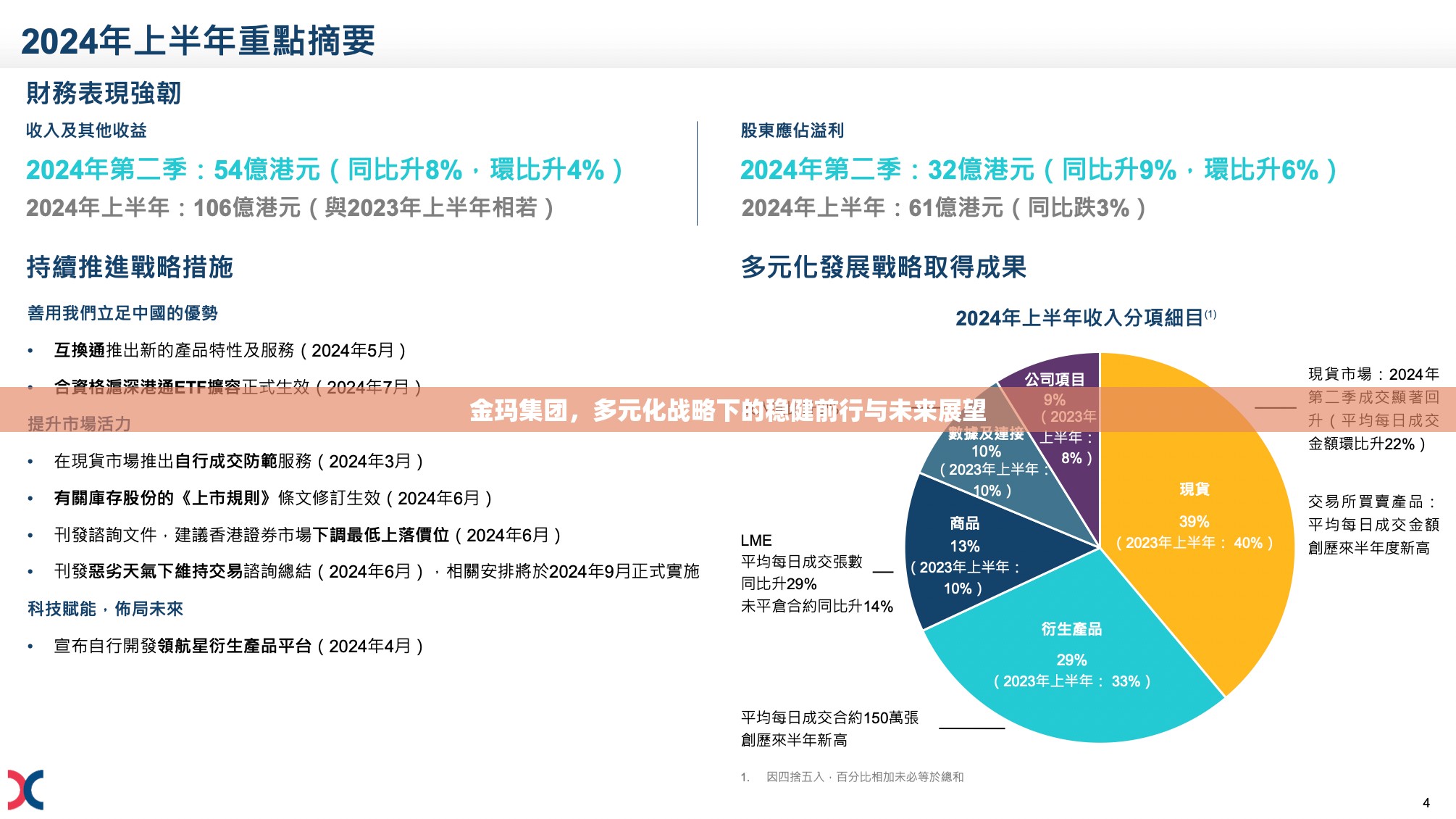Screen dimensions: 1456x819
Task: Click the 平均每日成交合約150萬張 note
Action: click(x=829, y=728)
